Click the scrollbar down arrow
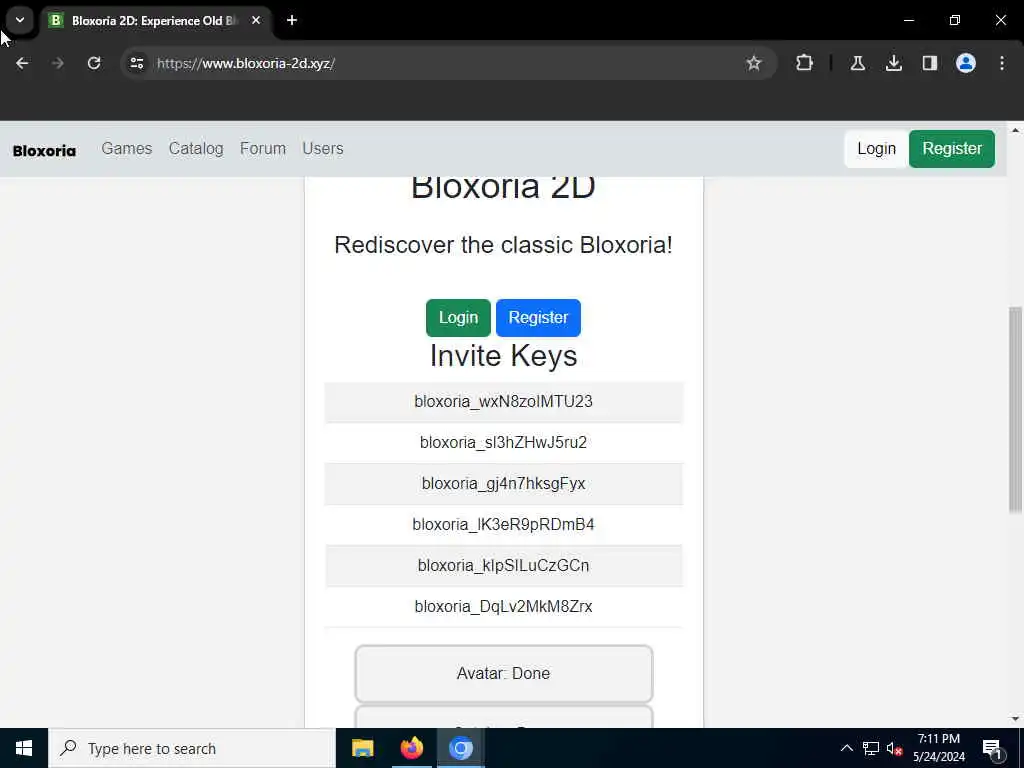 (1015, 719)
